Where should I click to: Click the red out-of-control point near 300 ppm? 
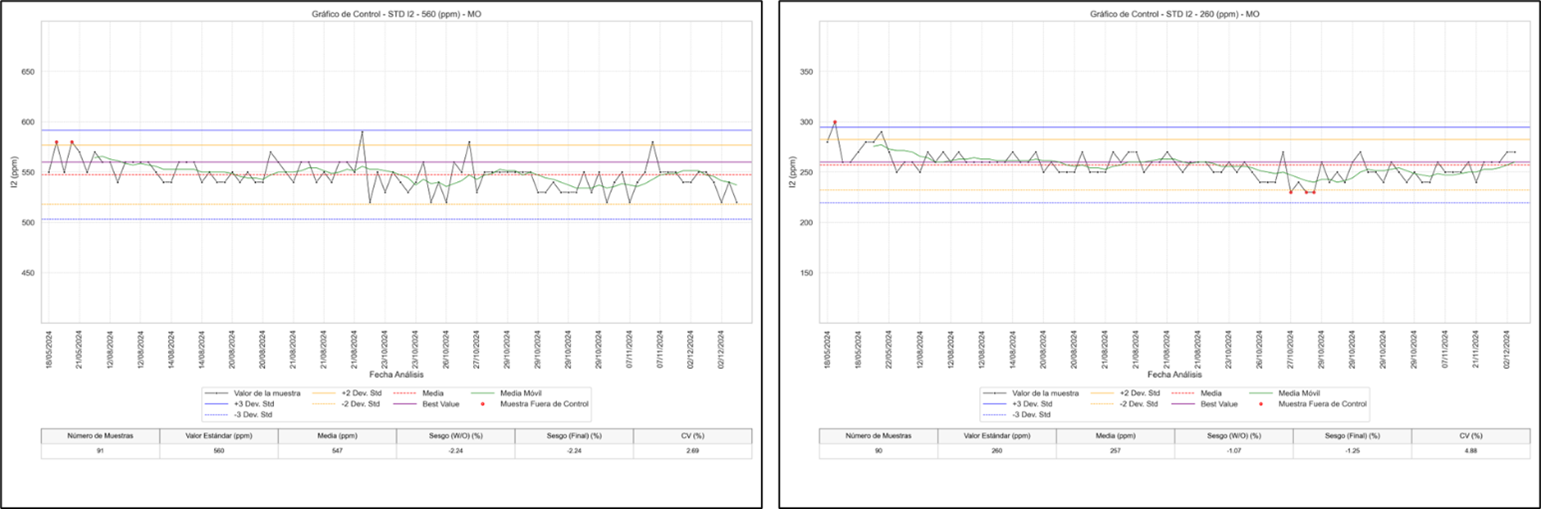tap(835, 122)
